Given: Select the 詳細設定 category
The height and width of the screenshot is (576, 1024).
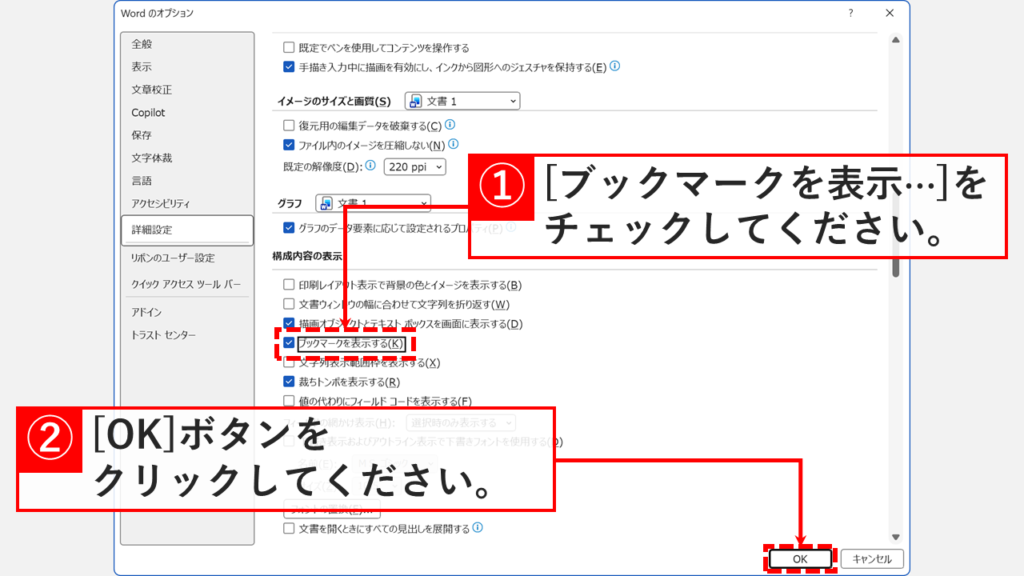Looking at the screenshot, I should pyautogui.click(x=187, y=230).
